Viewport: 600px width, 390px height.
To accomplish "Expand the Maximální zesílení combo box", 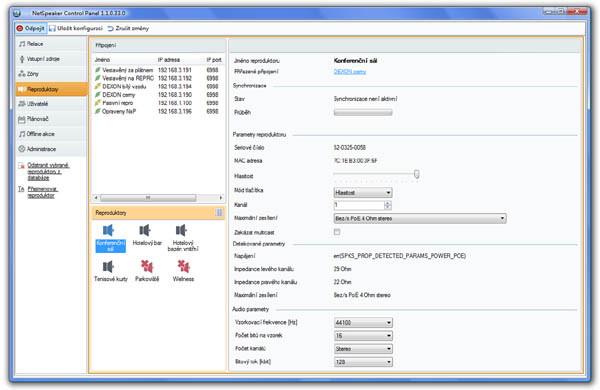I will pyautogui.click(x=420, y=219).
